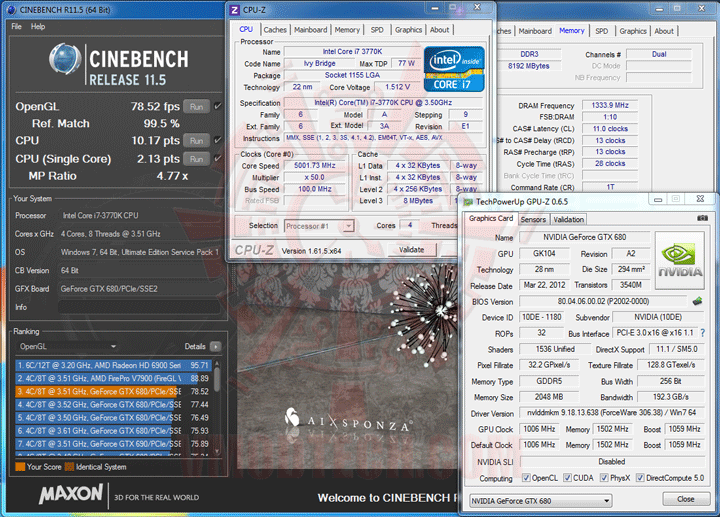Toggle the CPU test checkbox
This screenshot has height=517, width=720.
coord(218,140)
